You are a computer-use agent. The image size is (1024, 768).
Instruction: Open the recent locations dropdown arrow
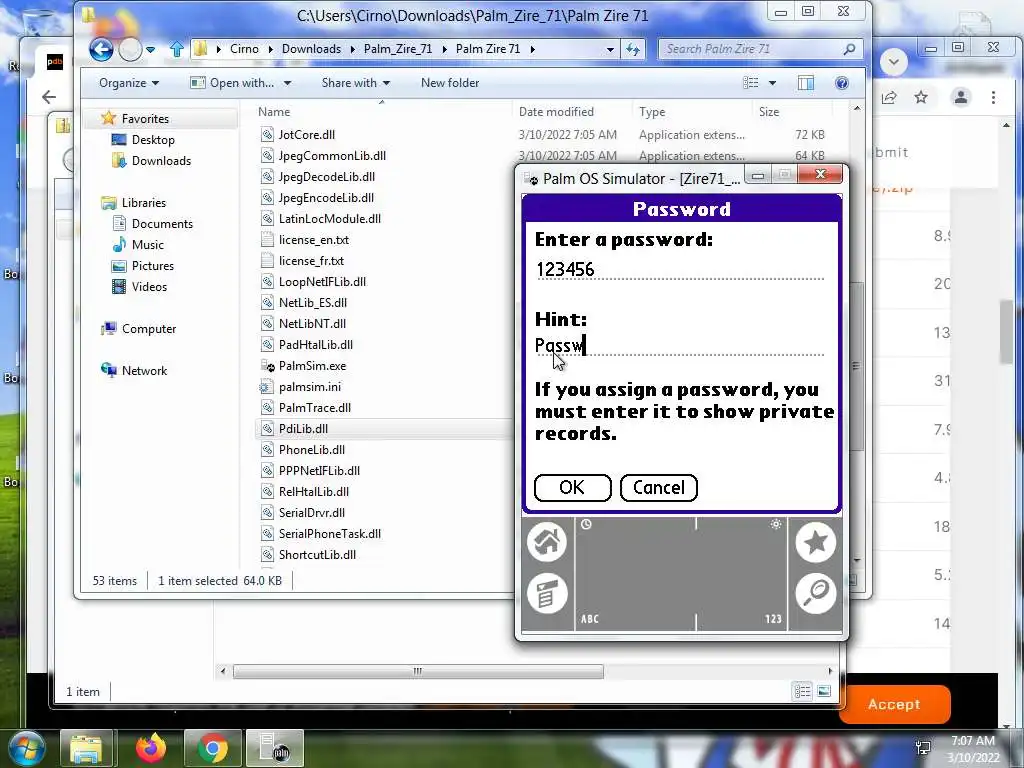tap(150, 50)
